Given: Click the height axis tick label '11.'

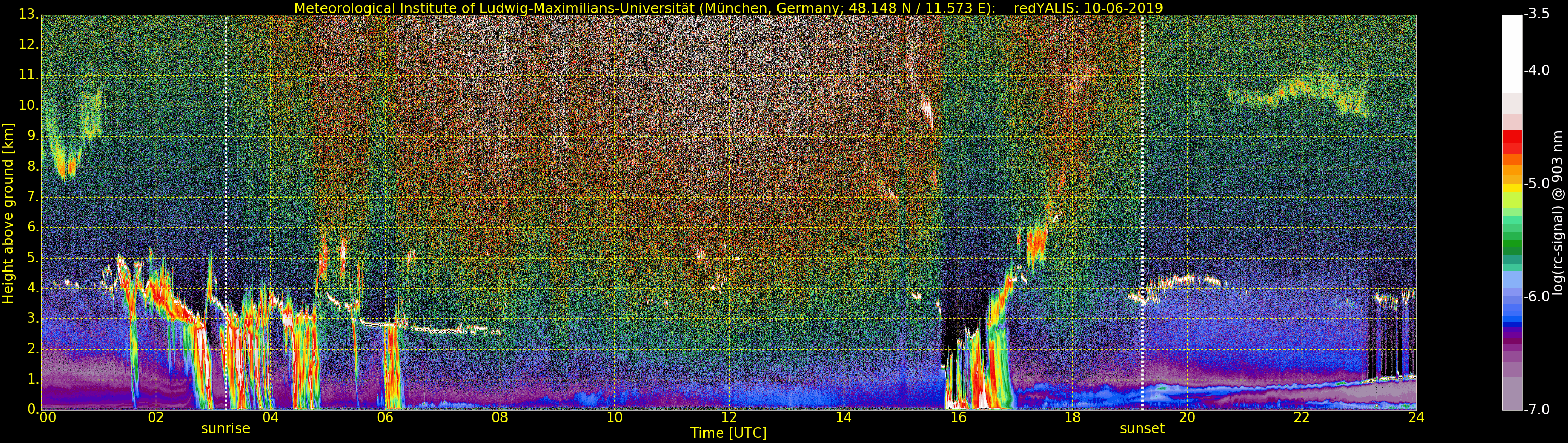Looking at the screenshot, I should point(29,75).
